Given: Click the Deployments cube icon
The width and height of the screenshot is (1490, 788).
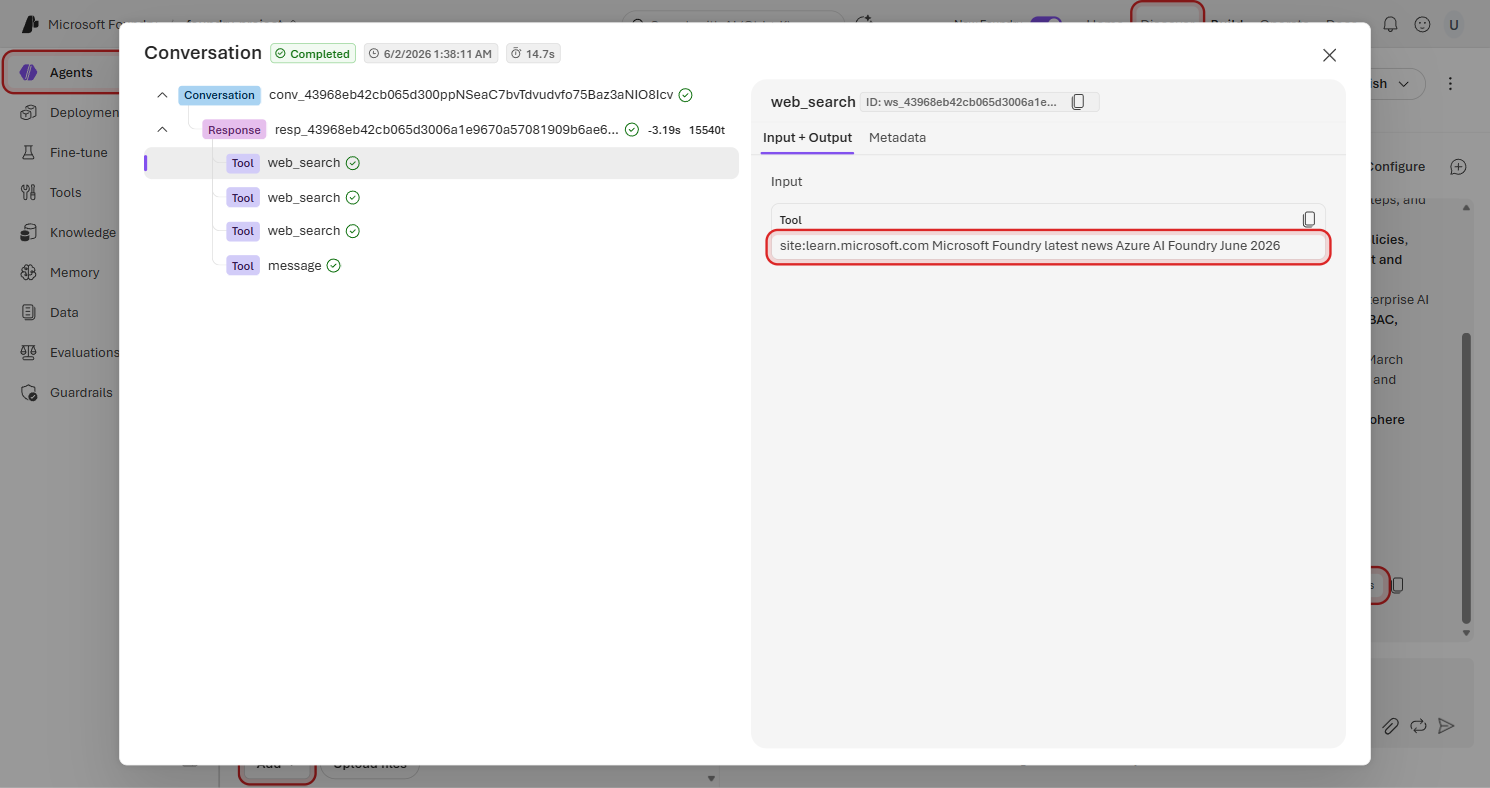Looking at the screenshot, I should (x=29, y=112).
